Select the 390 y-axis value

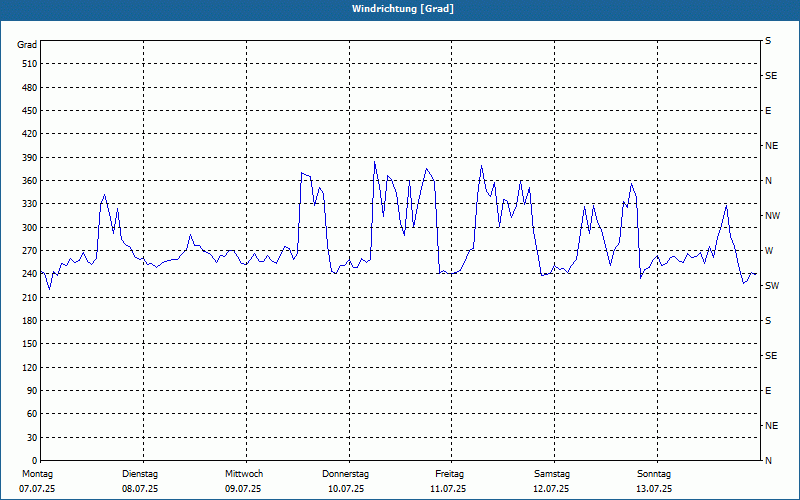[x=30, y=157]
